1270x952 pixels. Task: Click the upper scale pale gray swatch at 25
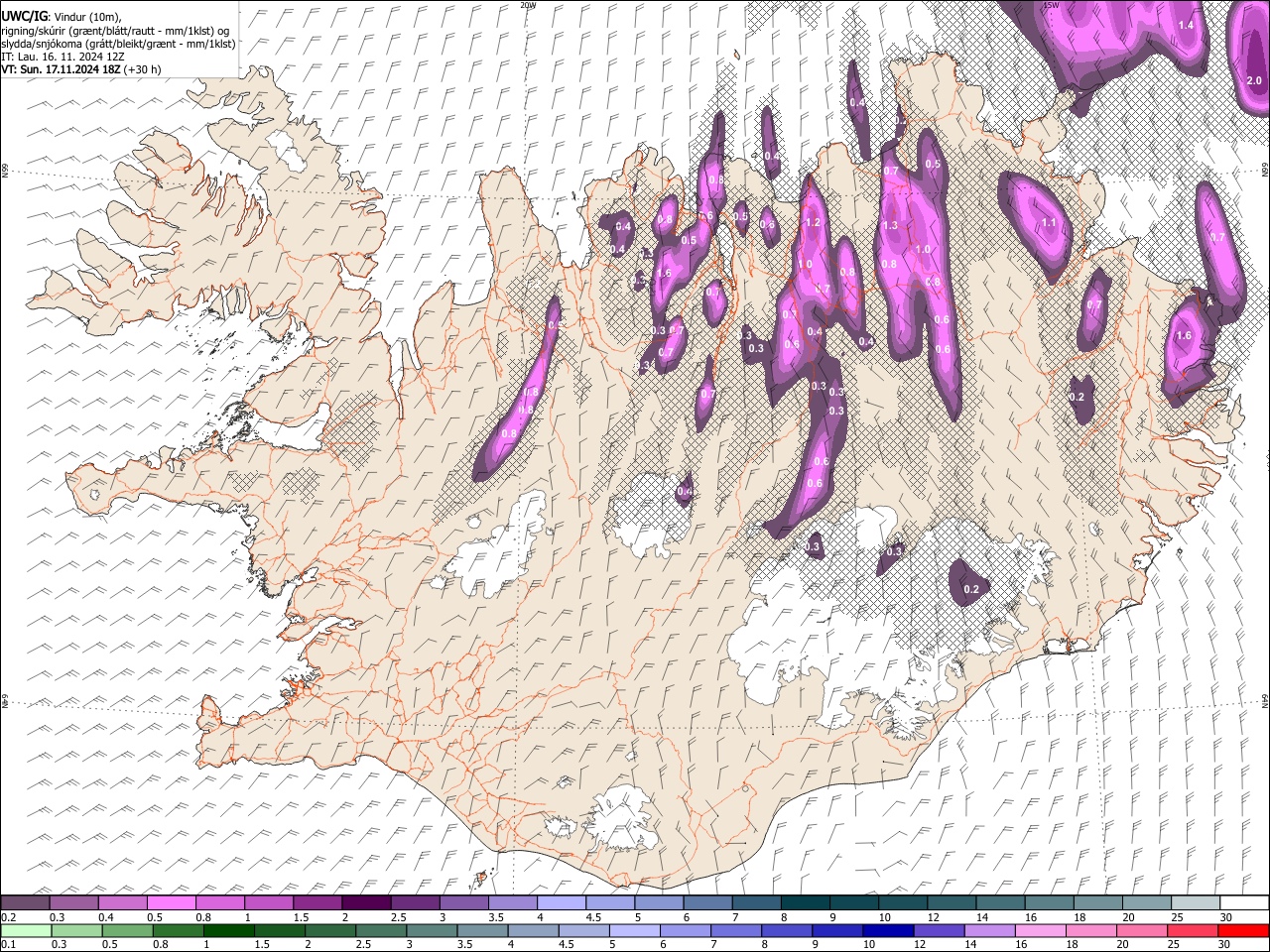pyautogui.click(x=1195, y=903)
